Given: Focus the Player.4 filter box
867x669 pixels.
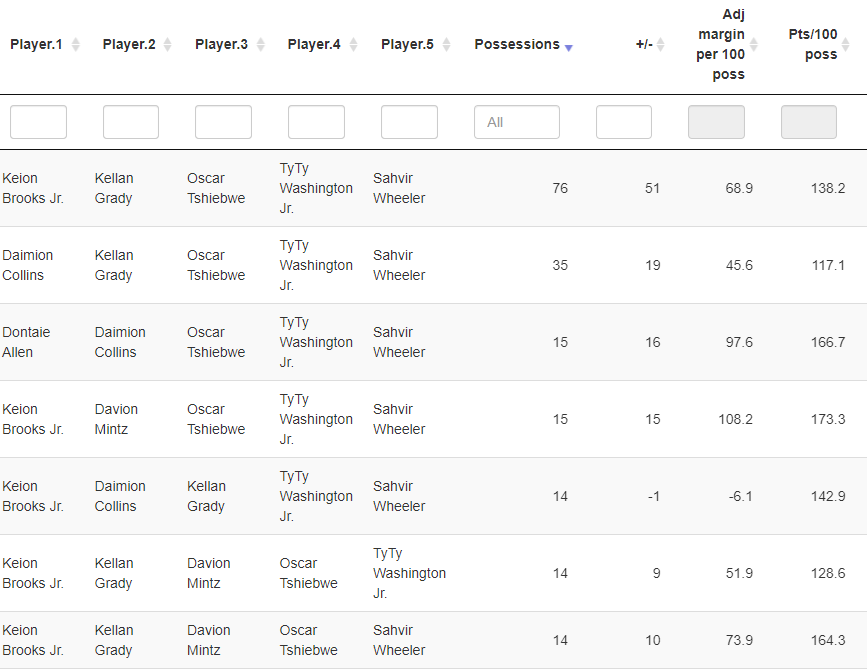Looking at the screenshot, I should tap(316, 122).
